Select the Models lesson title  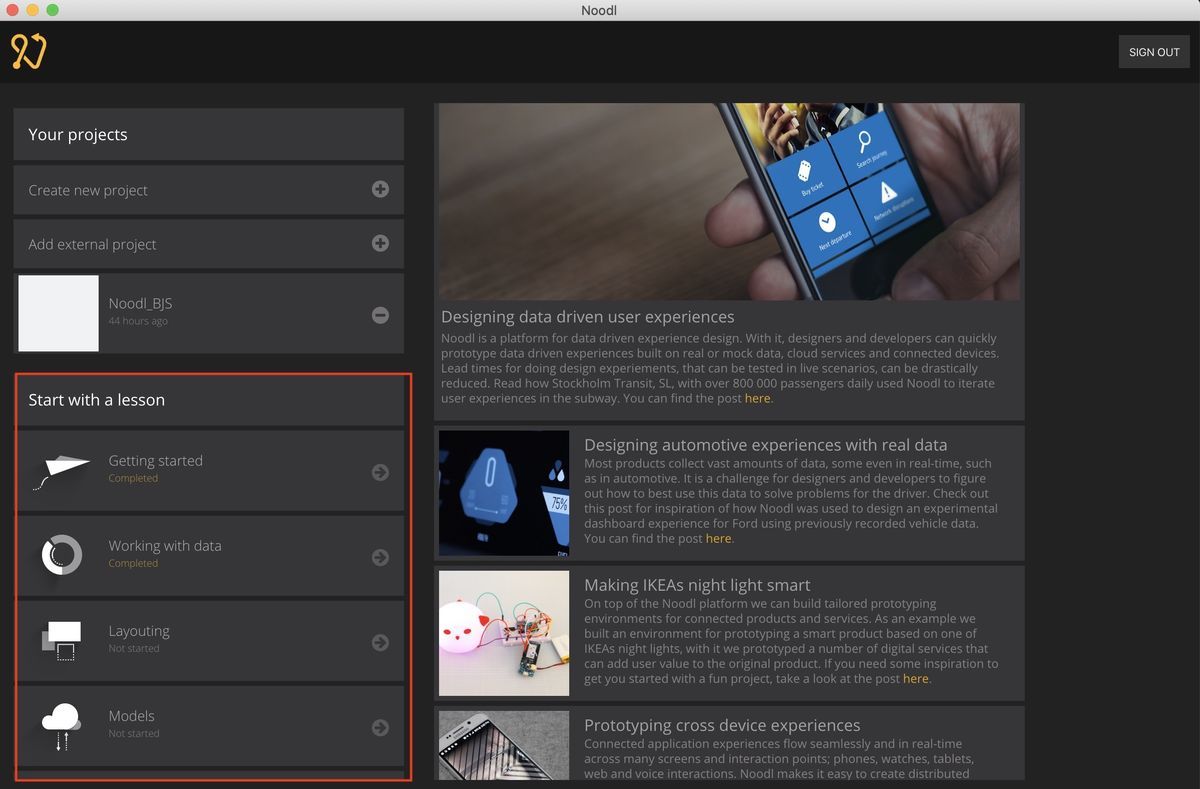point(131,716)
